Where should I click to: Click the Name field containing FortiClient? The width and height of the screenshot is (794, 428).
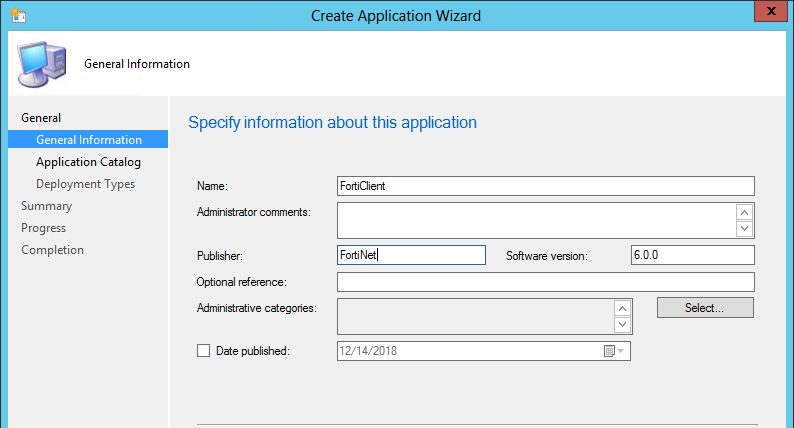(x=546, y=186)
